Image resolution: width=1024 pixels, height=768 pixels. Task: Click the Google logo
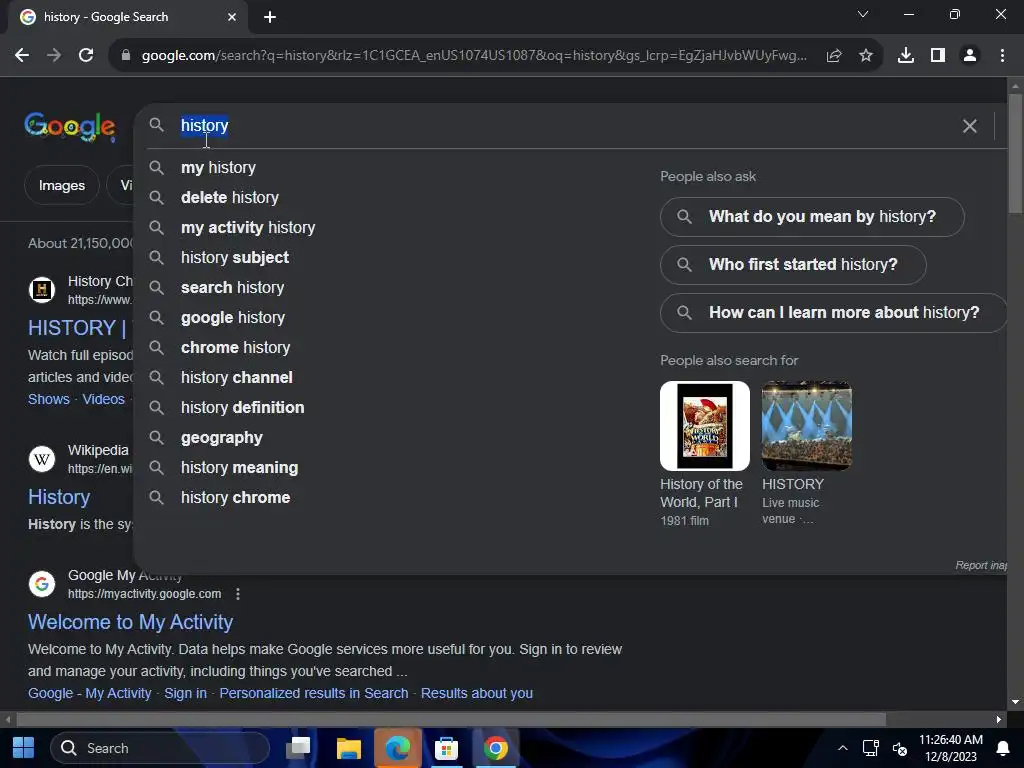click(70, 126)
